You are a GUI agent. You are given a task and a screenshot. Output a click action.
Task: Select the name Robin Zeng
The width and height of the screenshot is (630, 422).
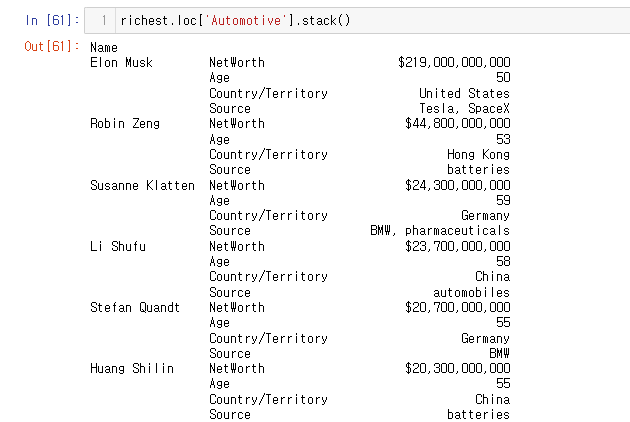tap(125, 123)
